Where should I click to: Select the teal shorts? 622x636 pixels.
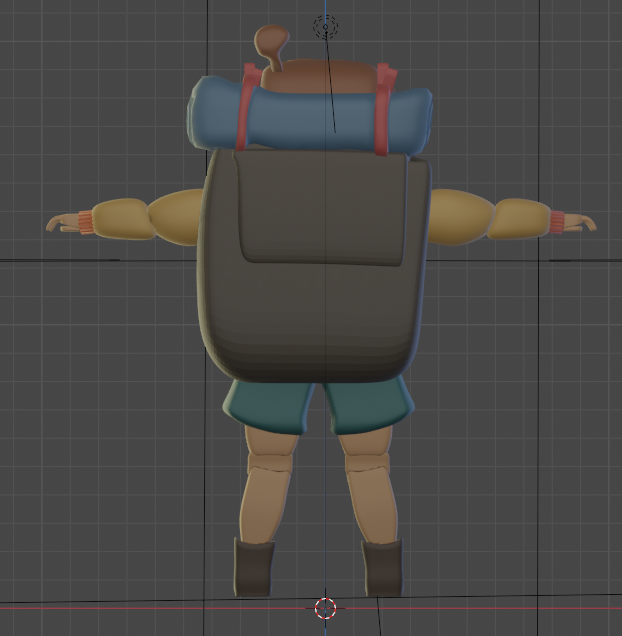[318, 404]
